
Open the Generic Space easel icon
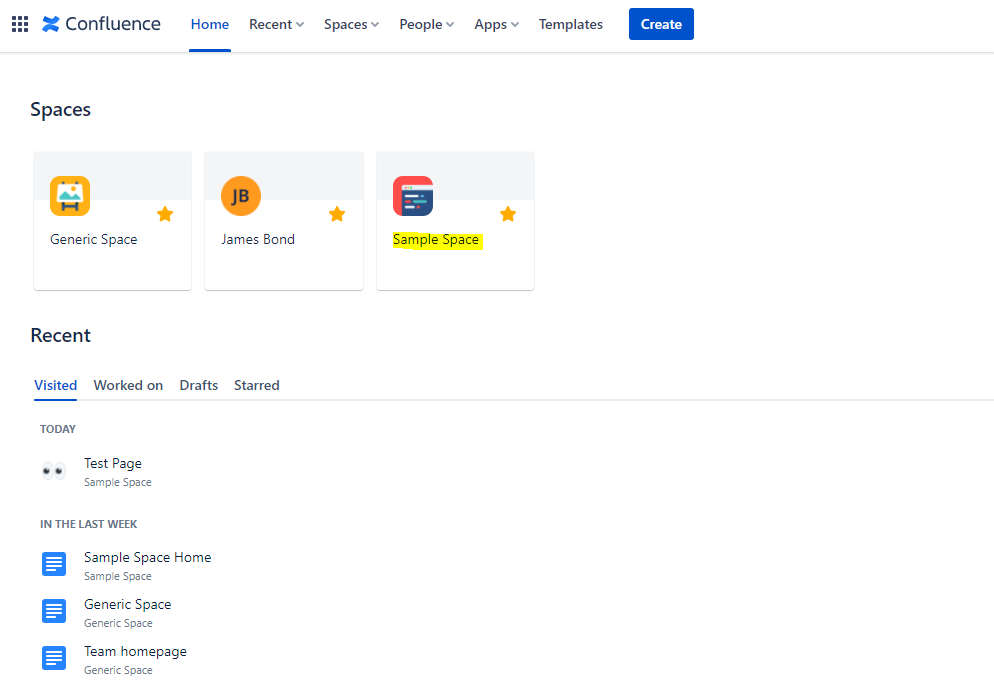click(70, 196)
